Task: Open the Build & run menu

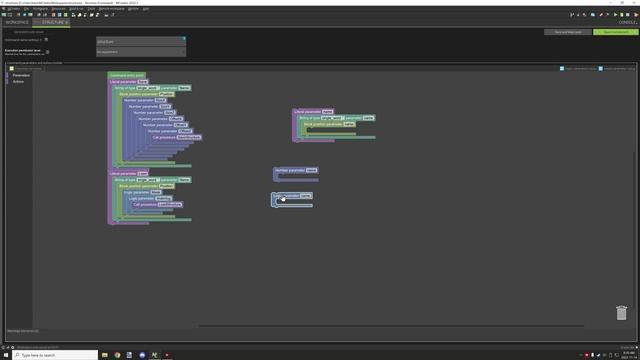Action: [76, 9]
